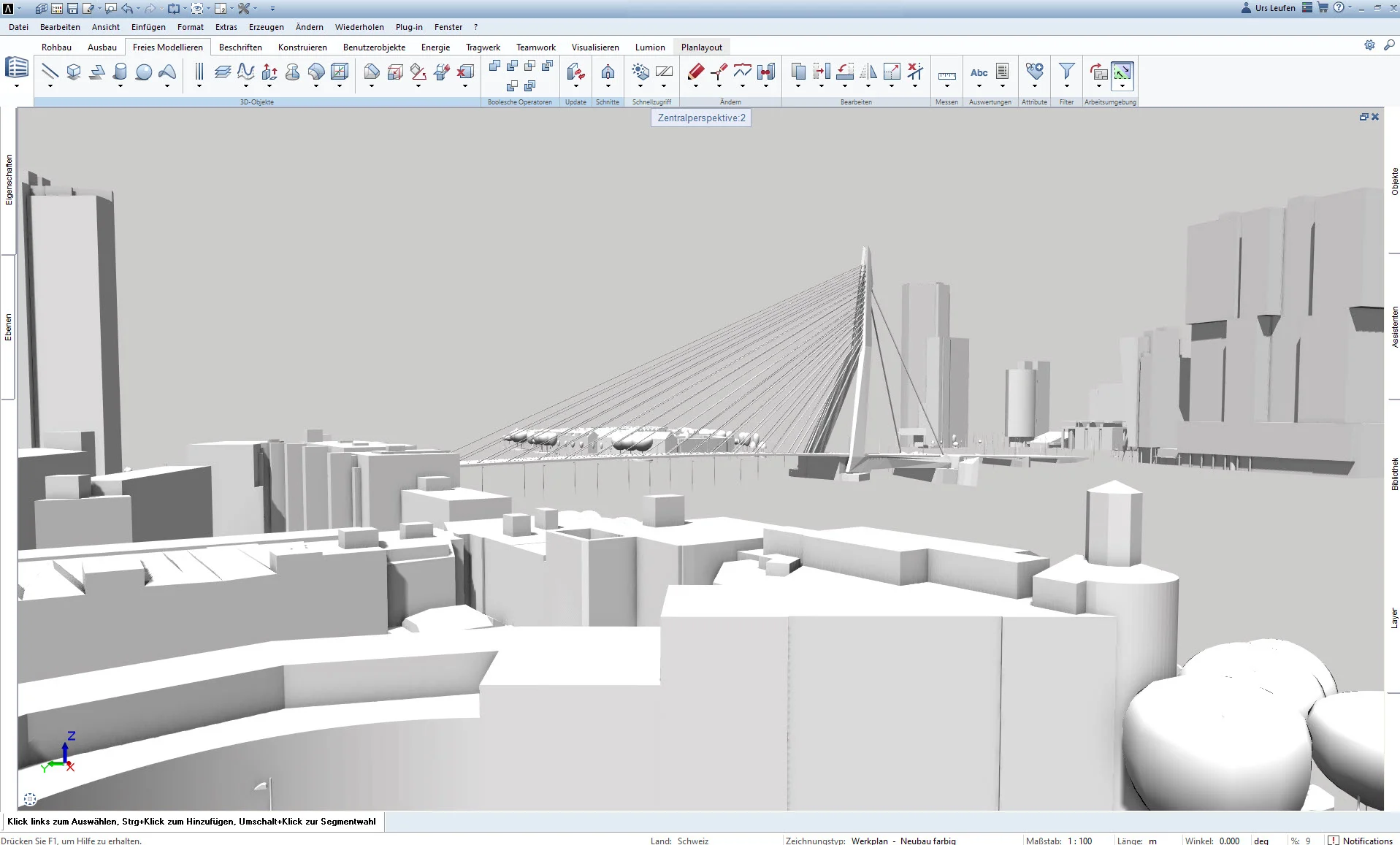Open the Ebenen side palette

point(9,327)
